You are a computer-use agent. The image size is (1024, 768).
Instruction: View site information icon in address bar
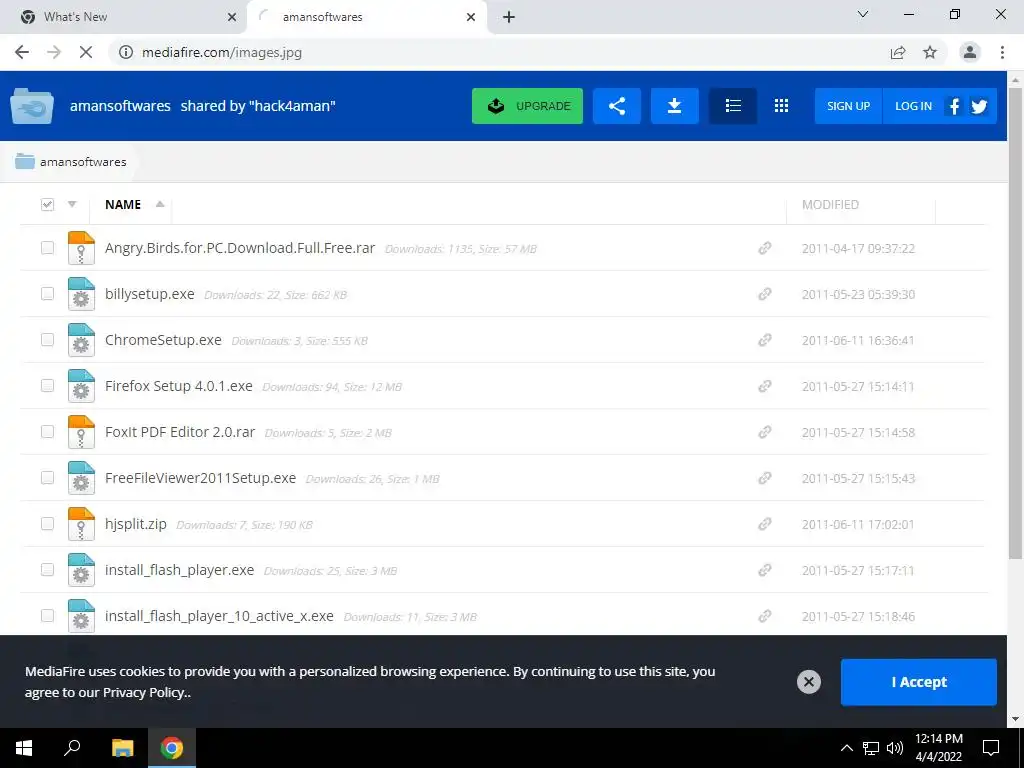pyautogui.click(x=126, y=52)
